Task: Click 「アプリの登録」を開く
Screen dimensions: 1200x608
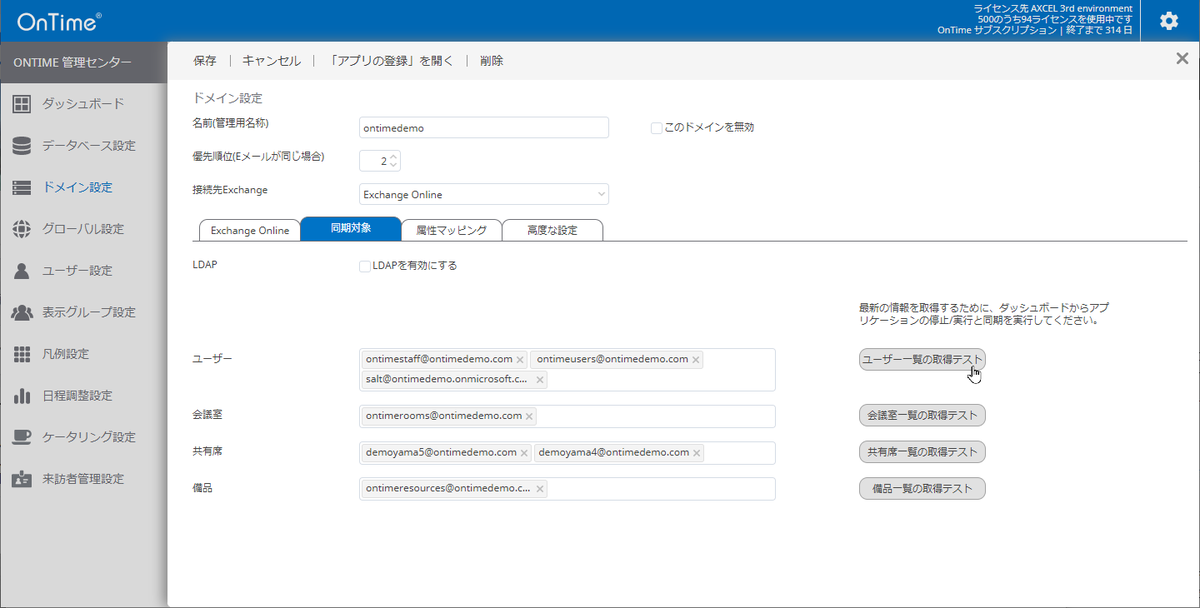Action: pyautogui.click(x=390, y=61)
